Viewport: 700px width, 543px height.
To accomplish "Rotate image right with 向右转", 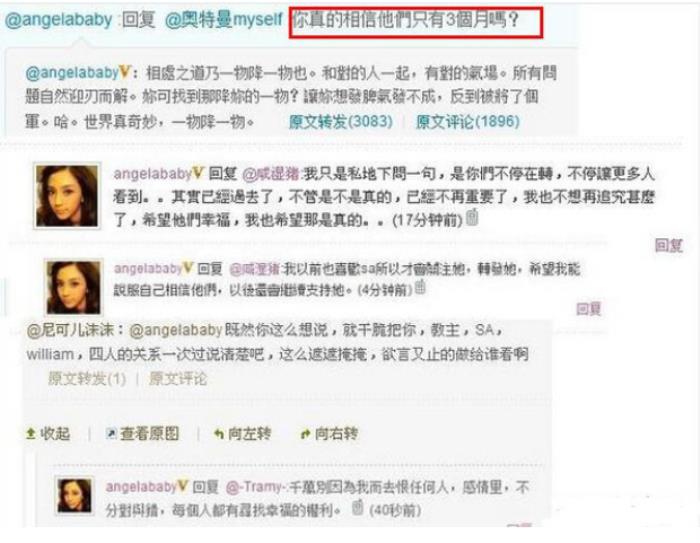I will click(329, 434).
